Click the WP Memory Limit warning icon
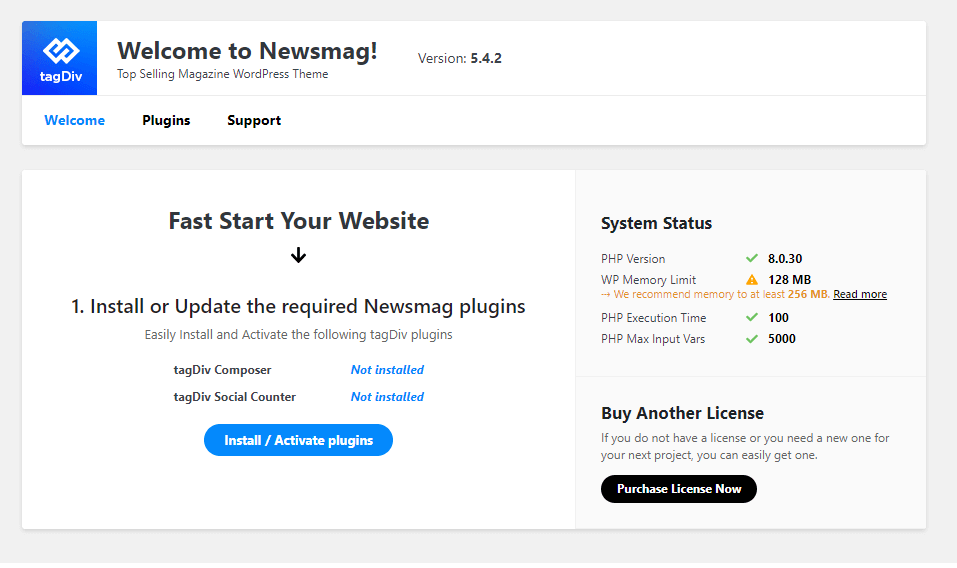Screen dimensions: 957x568 [x=752, y=279]
